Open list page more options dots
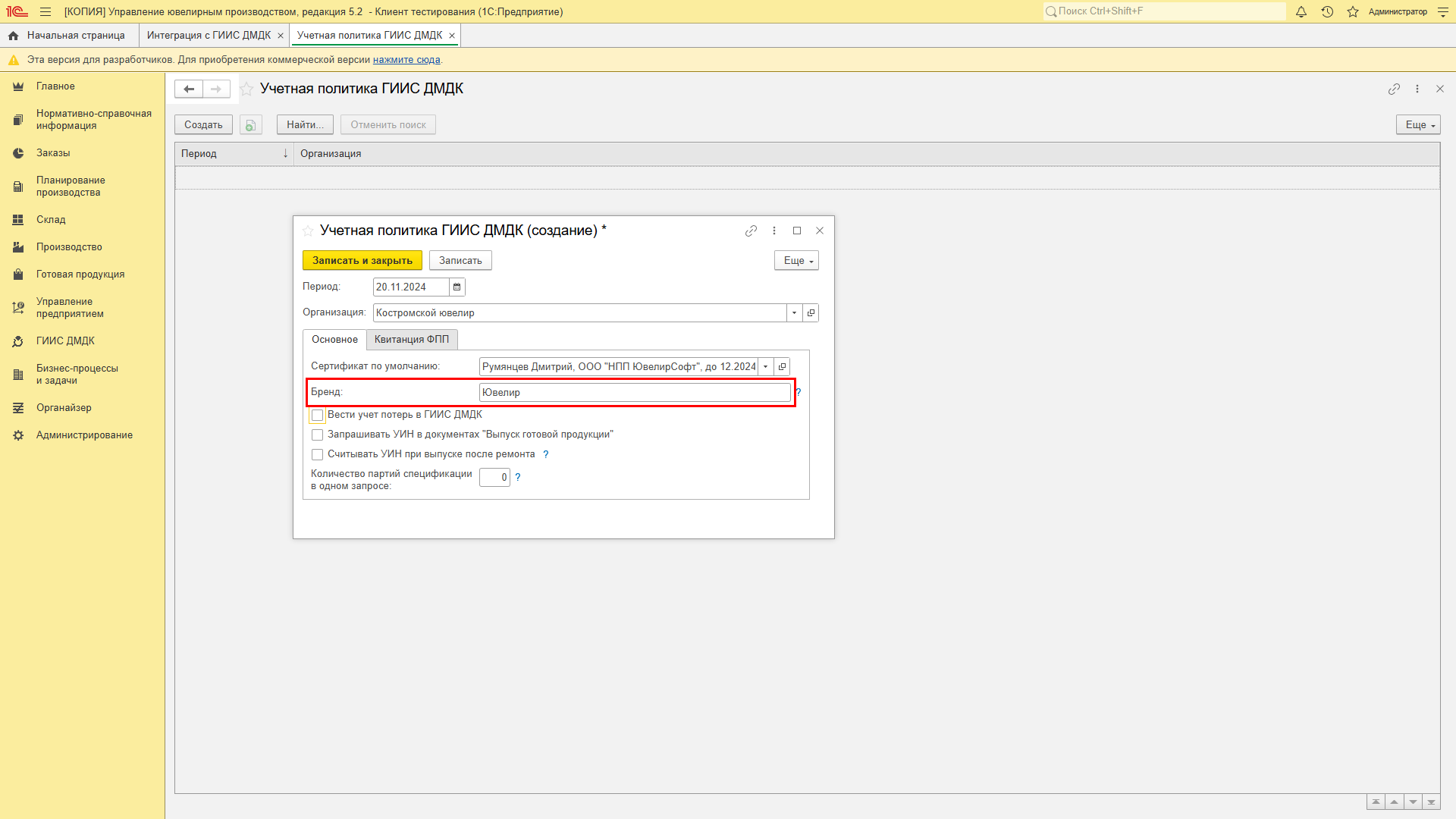The width and height of the screenshot is (1456, 819). point(1417,89)
